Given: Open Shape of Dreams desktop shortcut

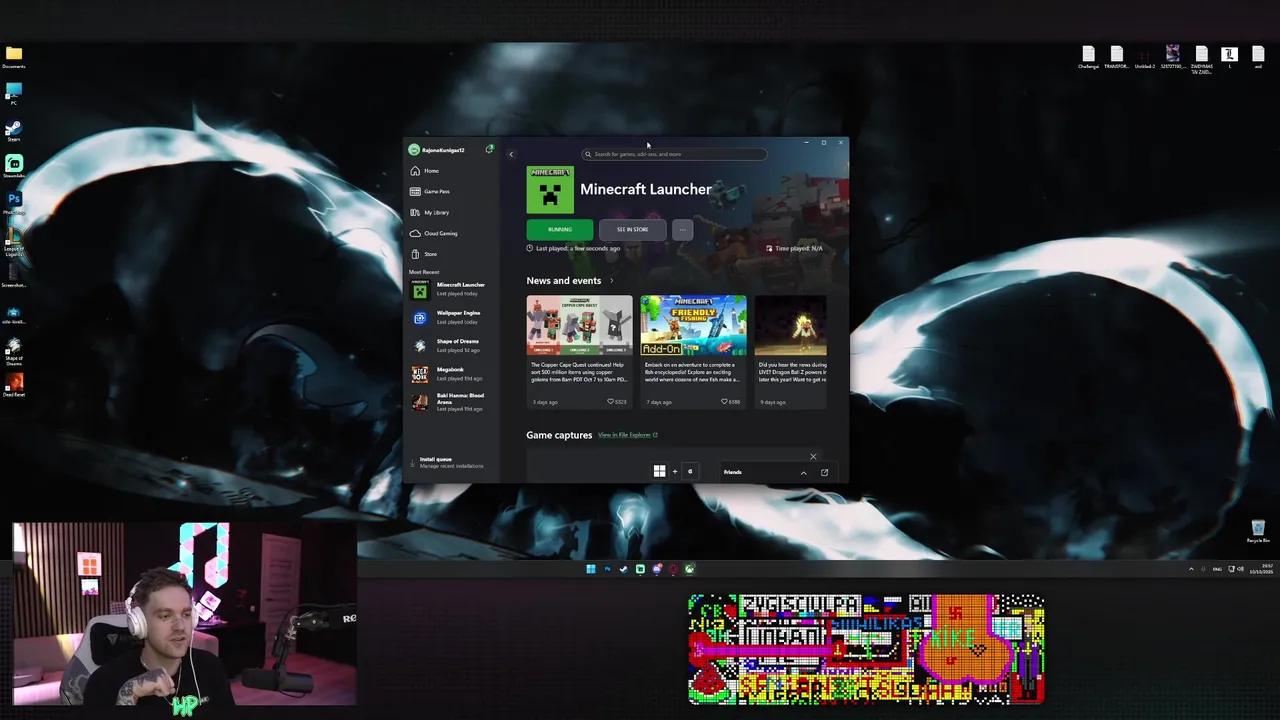Looking at the screenshot, I should pos(14,352).
